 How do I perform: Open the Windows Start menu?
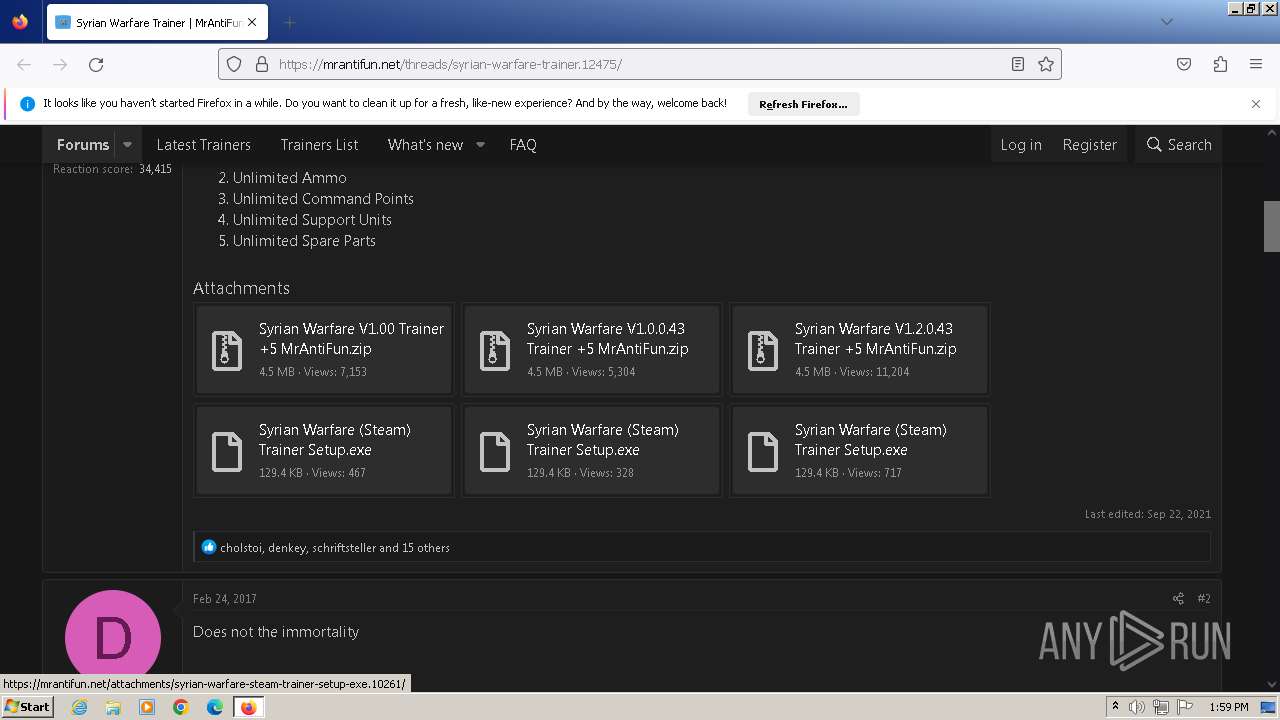pyautogui.click(x=27, y=707)
